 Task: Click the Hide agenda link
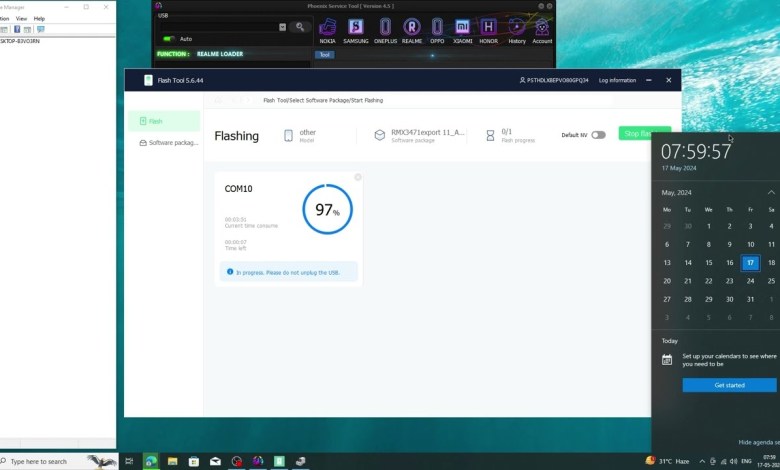point(759,442)
